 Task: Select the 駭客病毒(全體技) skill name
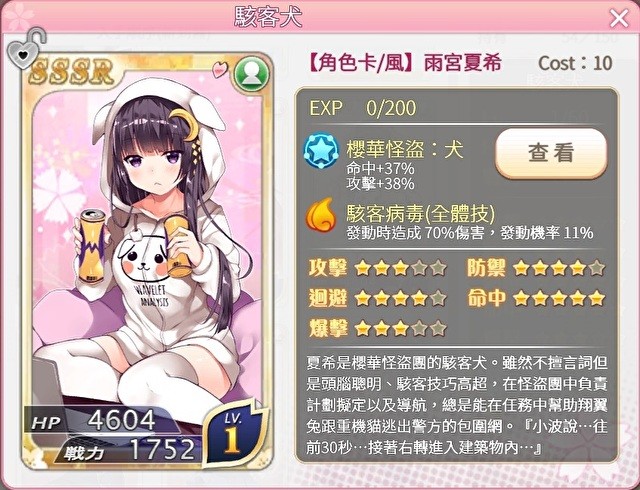(x=420, y=213)
